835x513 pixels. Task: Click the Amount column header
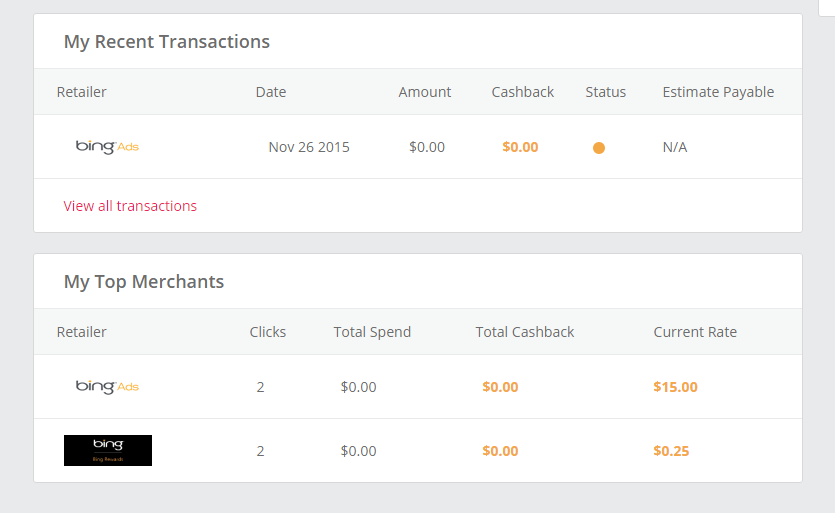[425, 92]
